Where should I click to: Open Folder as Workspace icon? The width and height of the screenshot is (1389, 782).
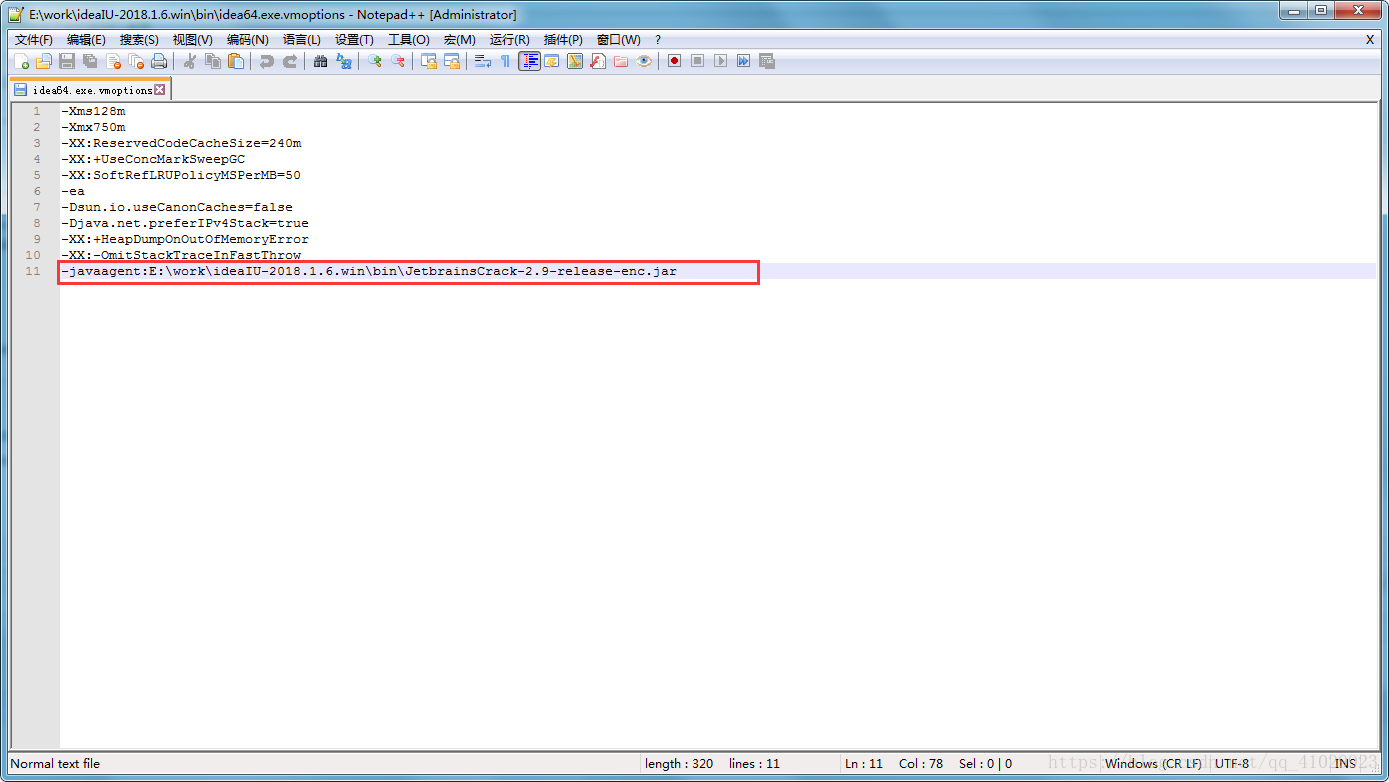click(620, 61)
